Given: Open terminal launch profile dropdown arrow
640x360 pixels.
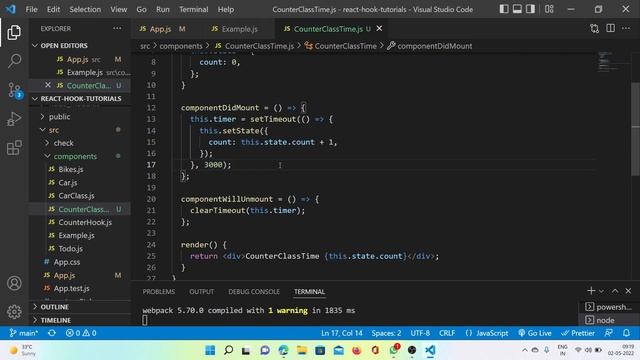Looking at the screenshot, I should tap(601, 291).
